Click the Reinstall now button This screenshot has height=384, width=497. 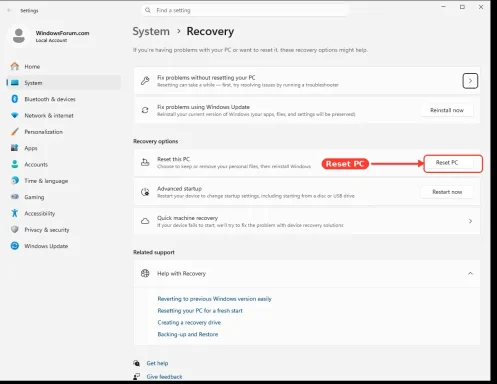447,110
